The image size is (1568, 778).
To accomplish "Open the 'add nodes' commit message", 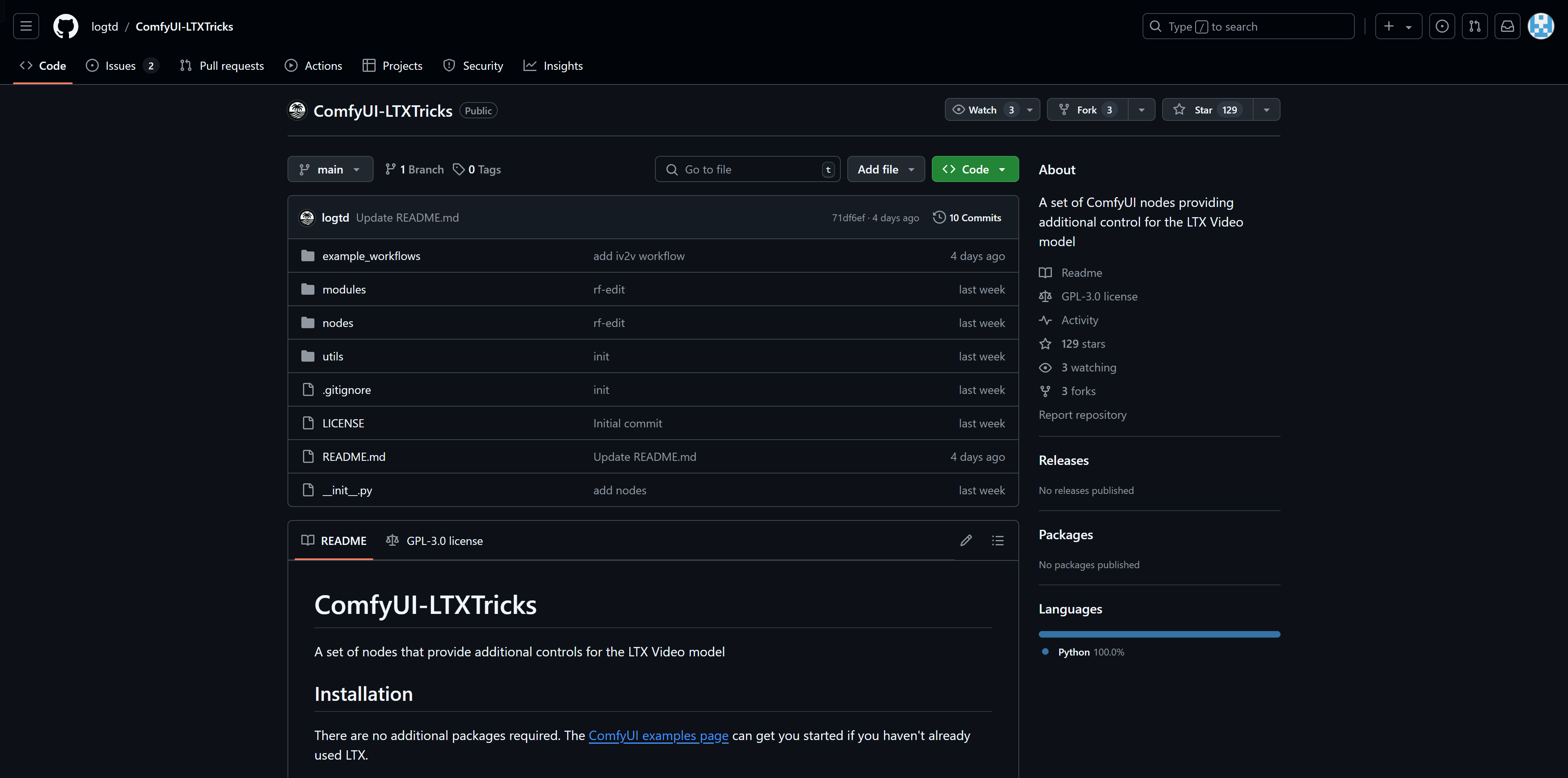I will pos(619,490).
